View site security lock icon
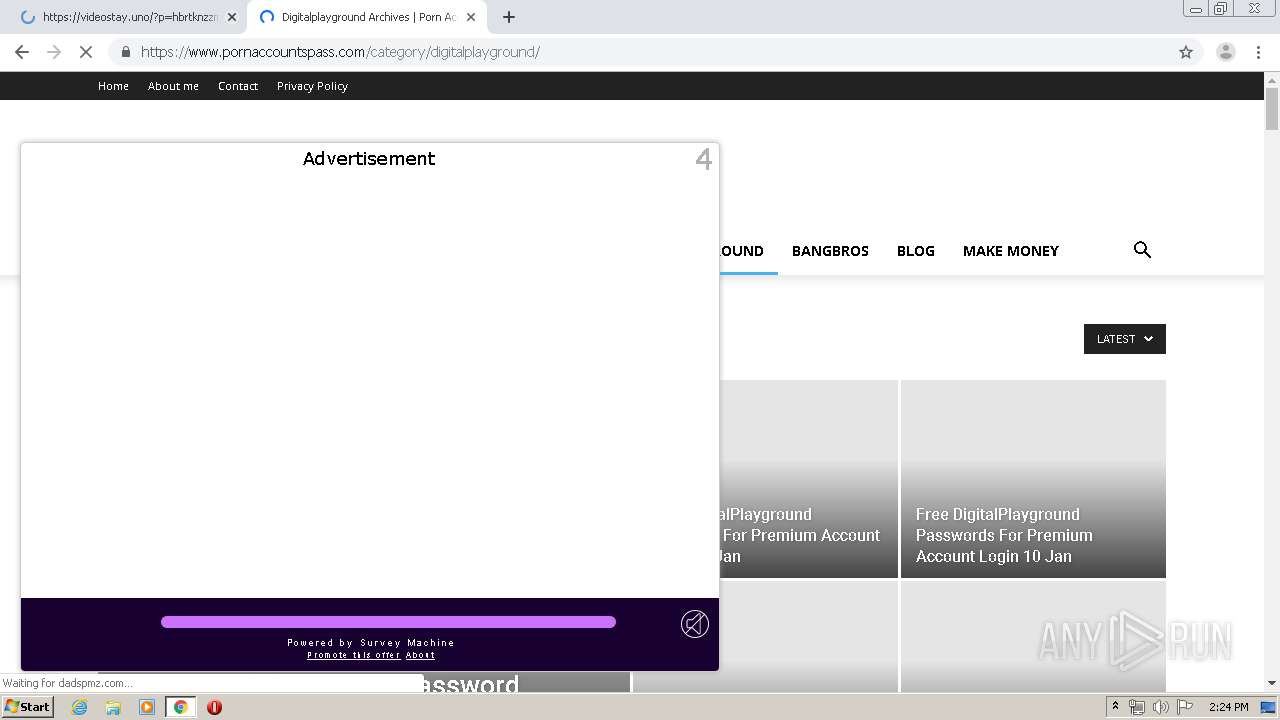Image resolution: width=1280 pixels, height=720 pixels. [126, 52]
